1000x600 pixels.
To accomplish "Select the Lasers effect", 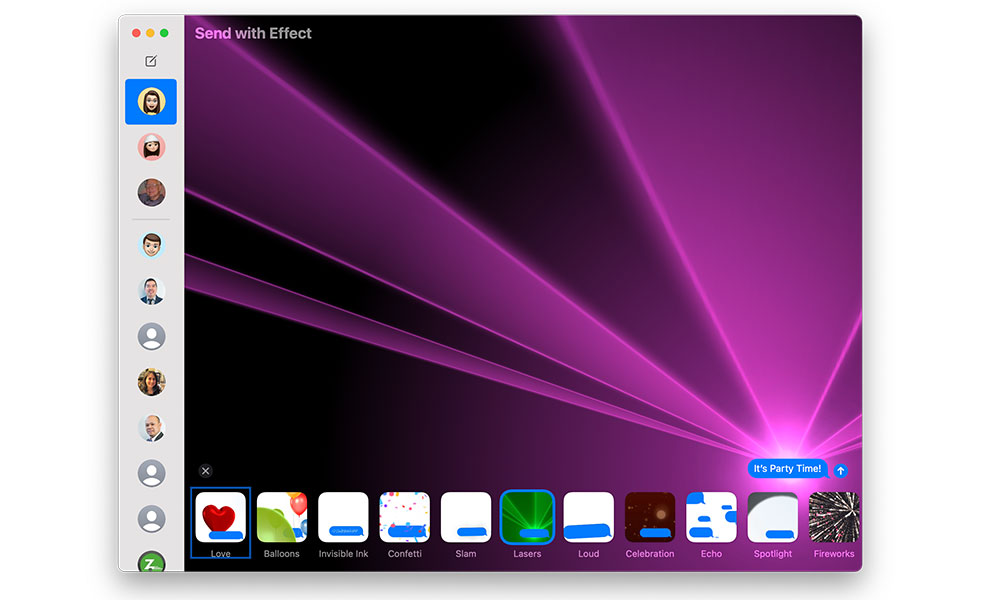I will pyautogui.click(x=527, y=517).
